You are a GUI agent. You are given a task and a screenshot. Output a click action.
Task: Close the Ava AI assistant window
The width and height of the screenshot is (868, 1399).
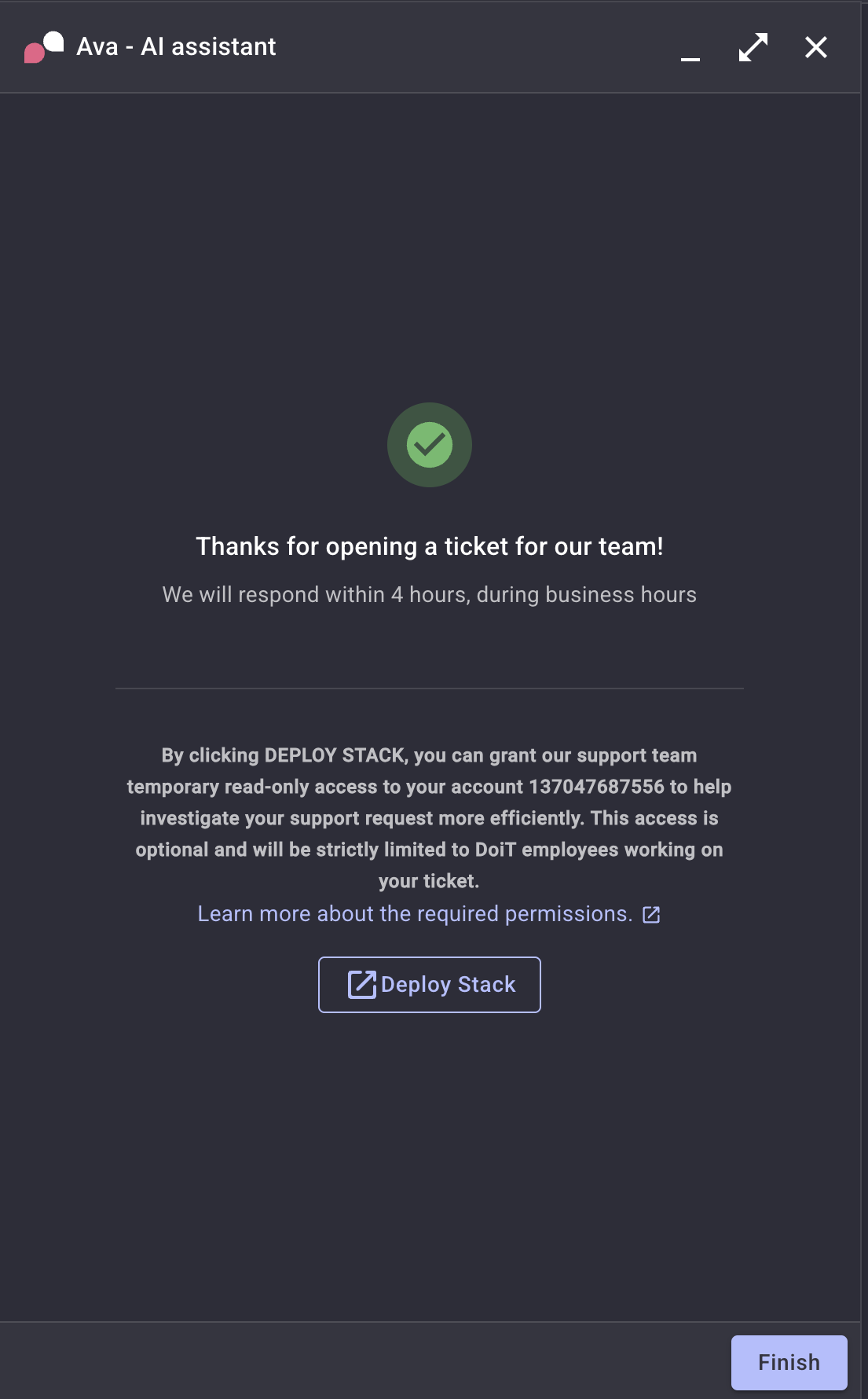tap(816, 47)
